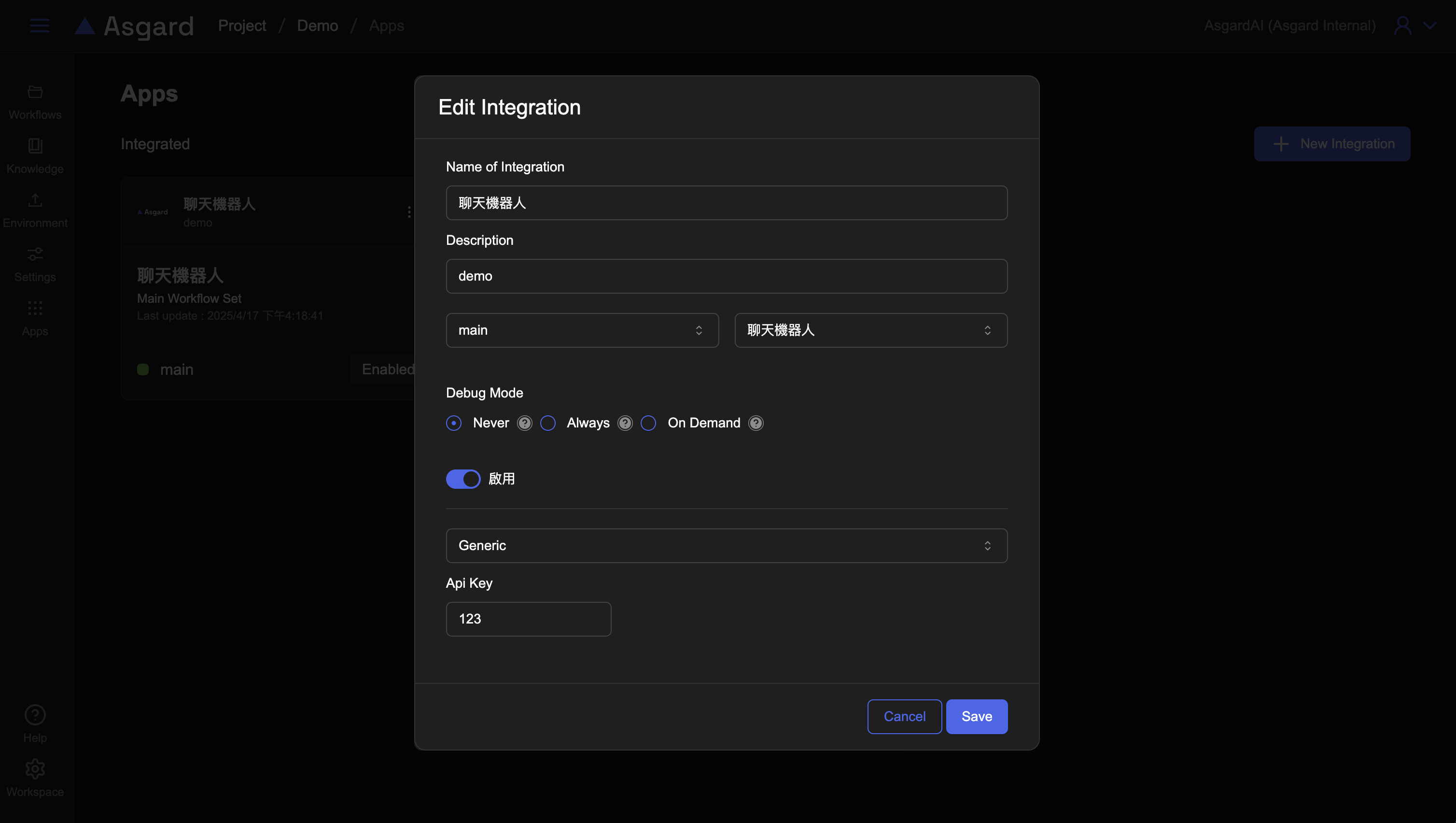Screen dimensions: 1456x823
Task: Open the Generic type dropdown
Action: pos(726,546)
